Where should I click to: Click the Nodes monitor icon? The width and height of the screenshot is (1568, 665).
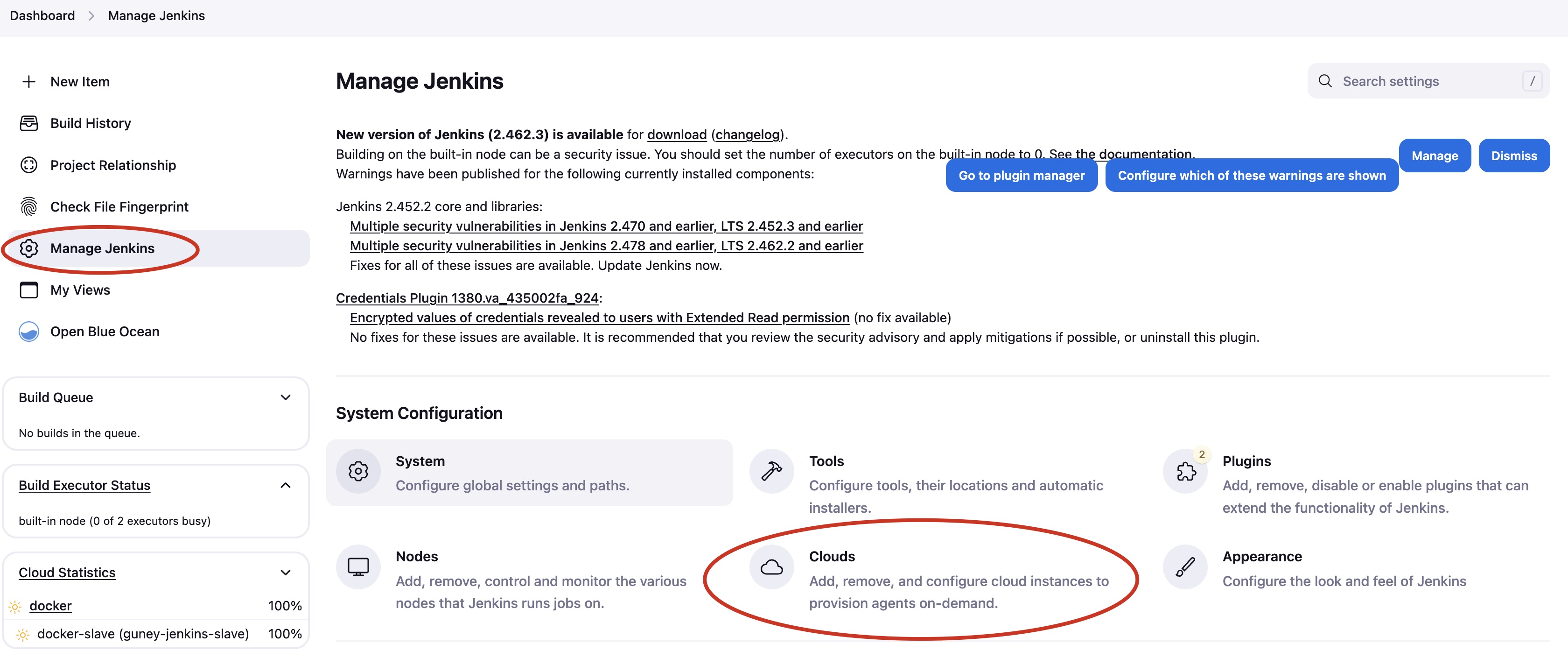pyautogui.click(x=358, y=566)
